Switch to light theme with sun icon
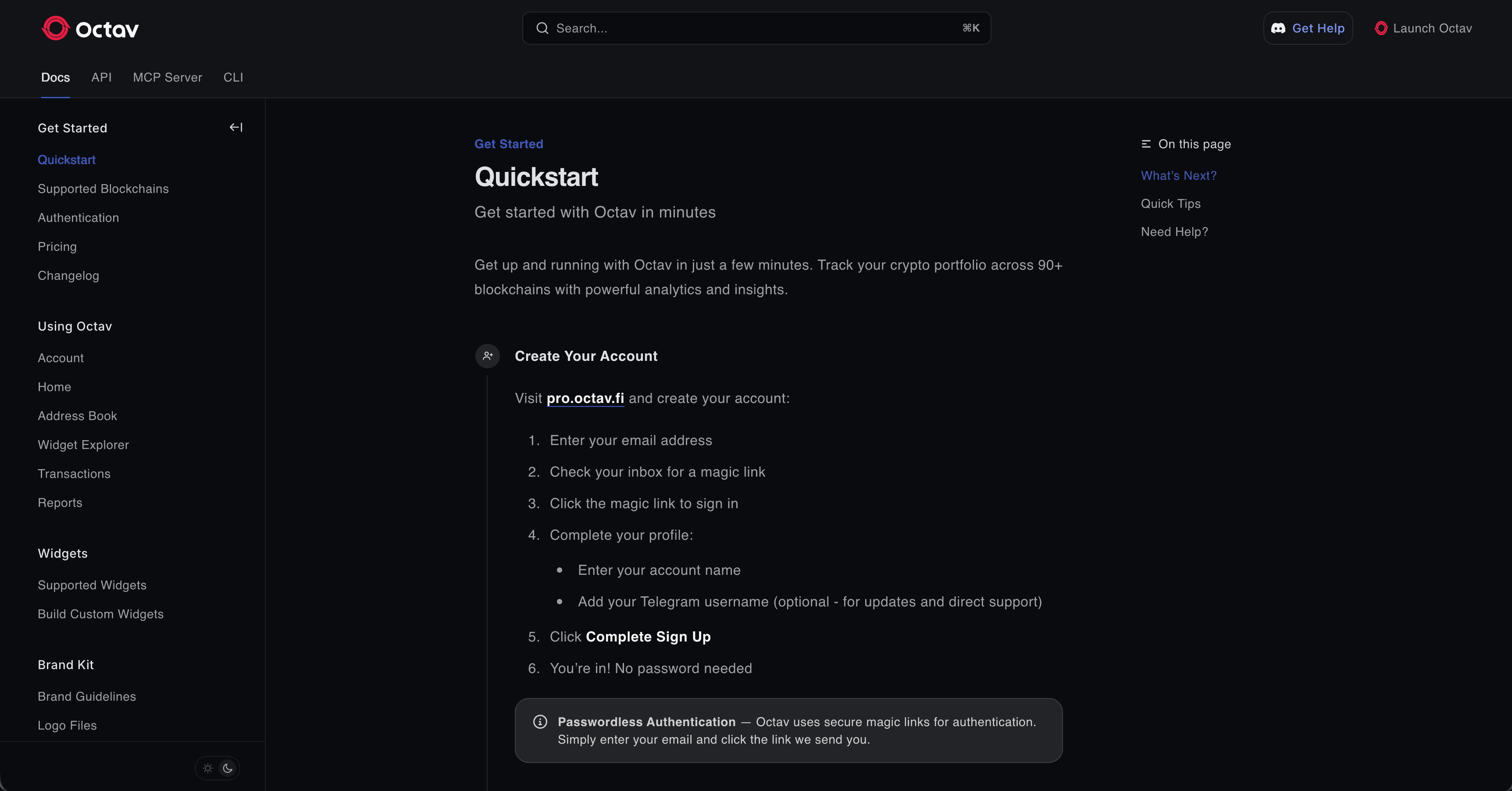The image size is (1512, 791). pos(207,768)
